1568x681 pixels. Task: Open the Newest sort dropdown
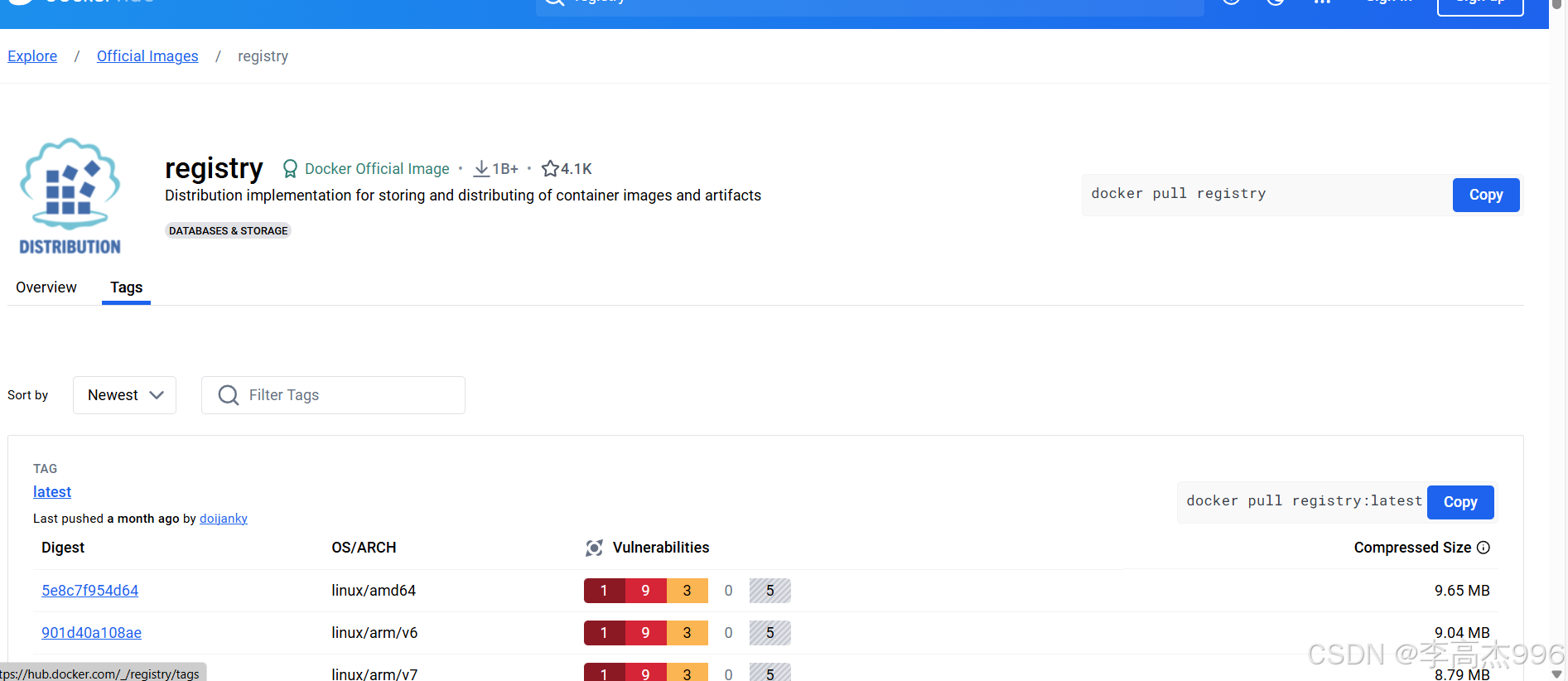pos(125,395)
